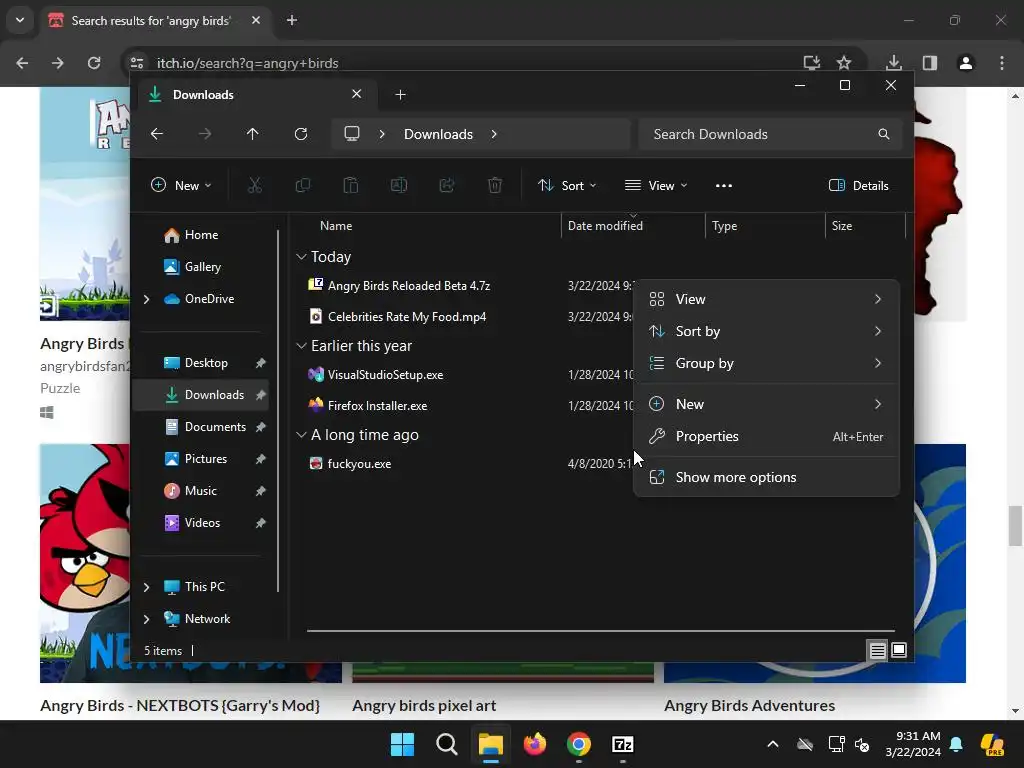Screen dimensions: 1024x768
Task: Collapse the A long time ago group
Action: click(301, 434)
